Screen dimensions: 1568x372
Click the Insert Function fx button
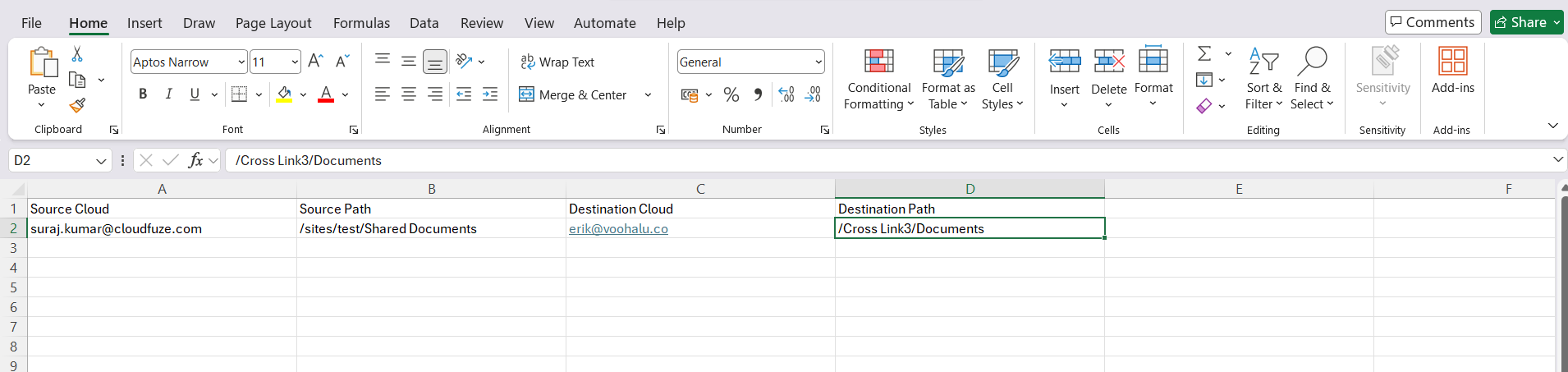coord(195,160)
